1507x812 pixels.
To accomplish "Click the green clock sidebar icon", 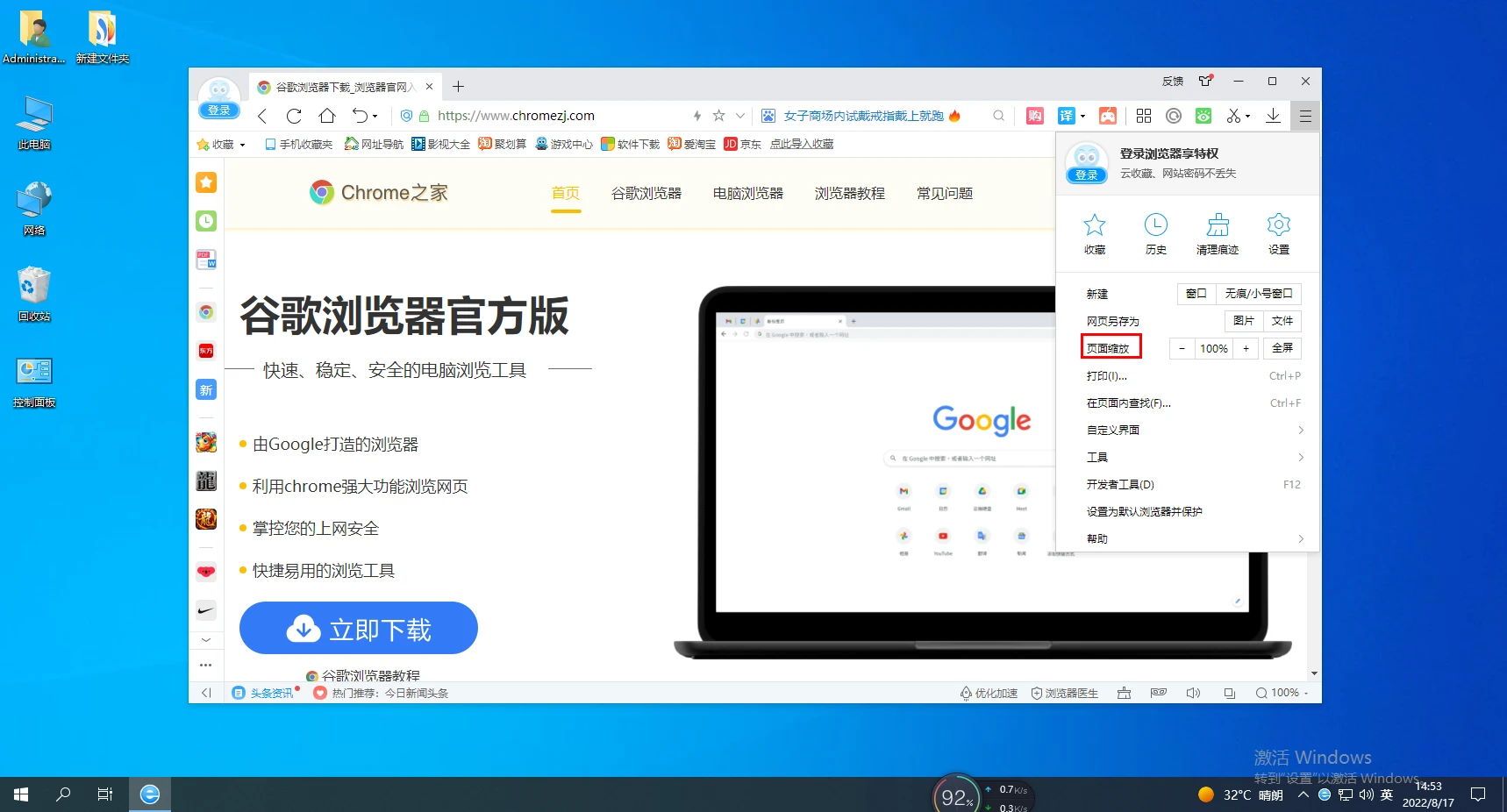I will click(206, 221).
